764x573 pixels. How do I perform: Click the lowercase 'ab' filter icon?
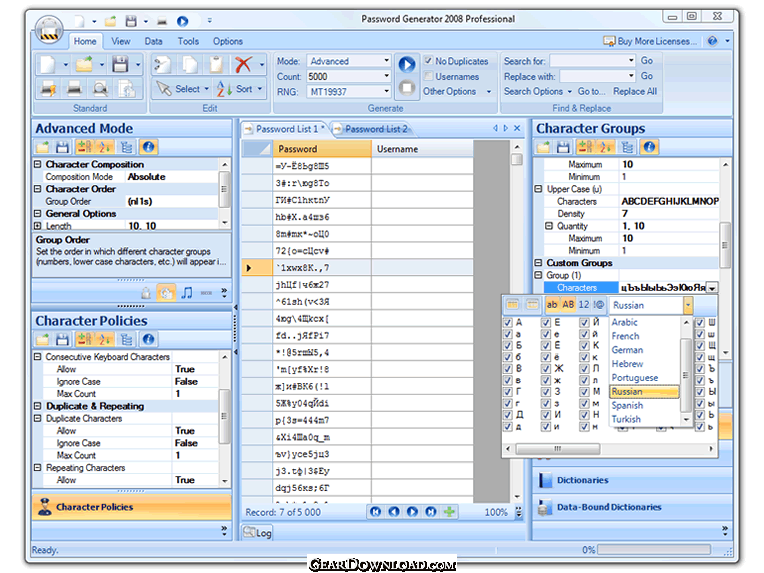(552, 305)
